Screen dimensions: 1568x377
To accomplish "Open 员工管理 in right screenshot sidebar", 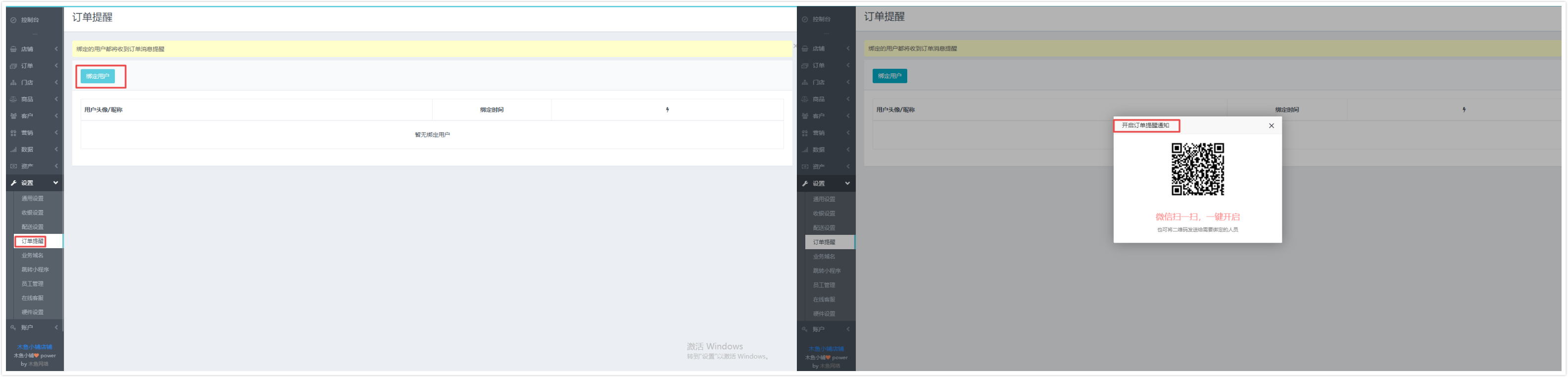I will tap(824, 286).
